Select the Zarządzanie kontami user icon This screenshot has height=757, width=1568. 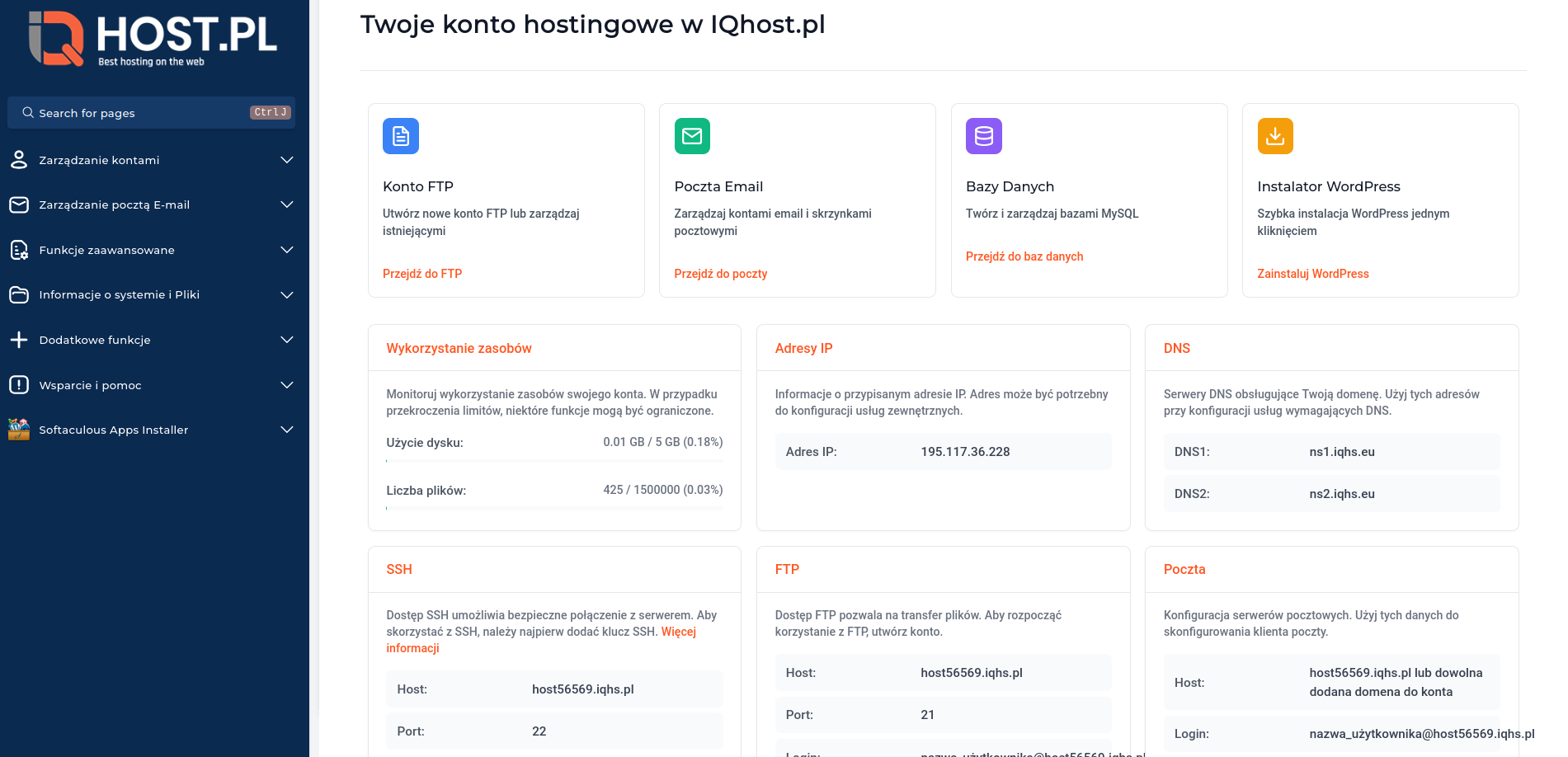click(x=19, y=160)
